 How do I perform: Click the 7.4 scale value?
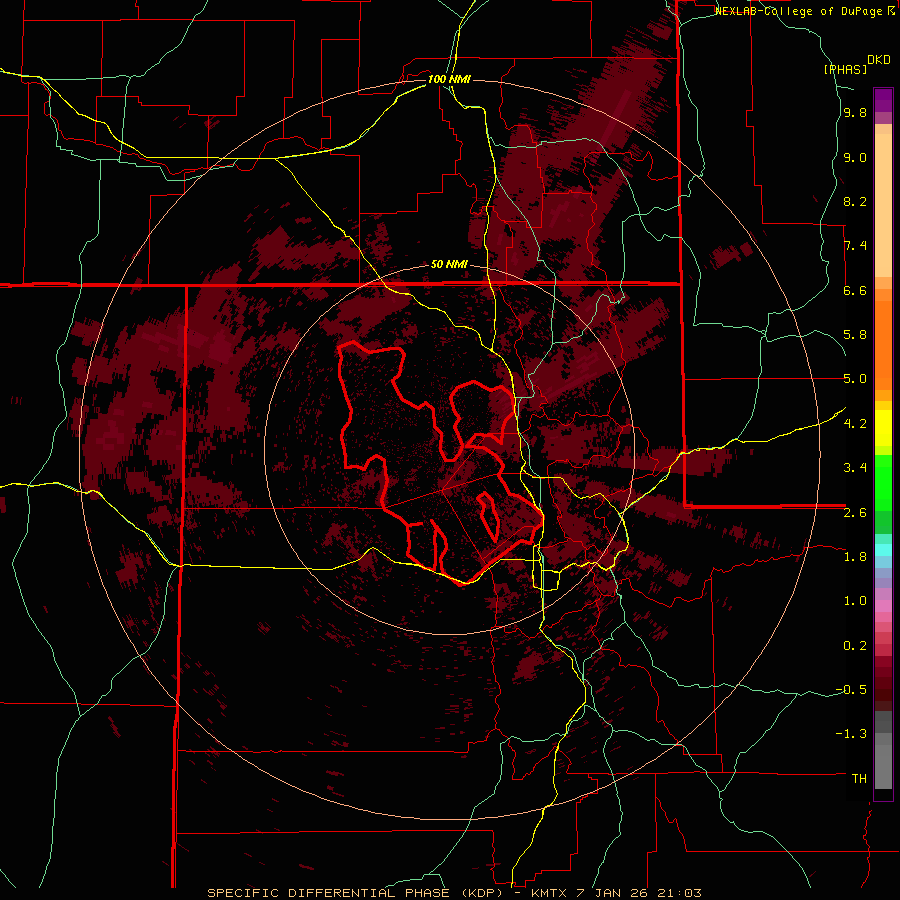tap(855, 246)
